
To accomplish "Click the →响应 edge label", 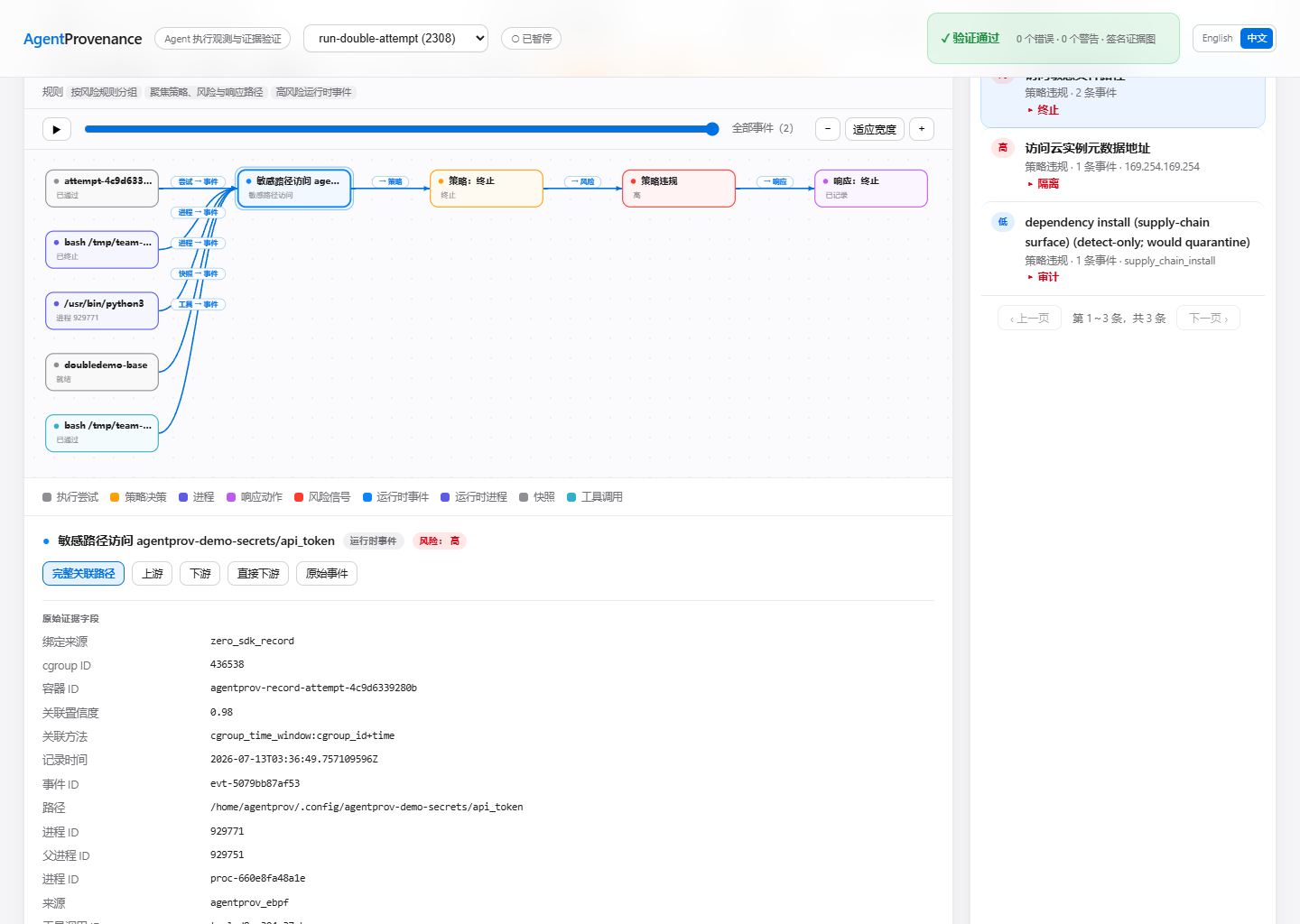I will (775, 181).
